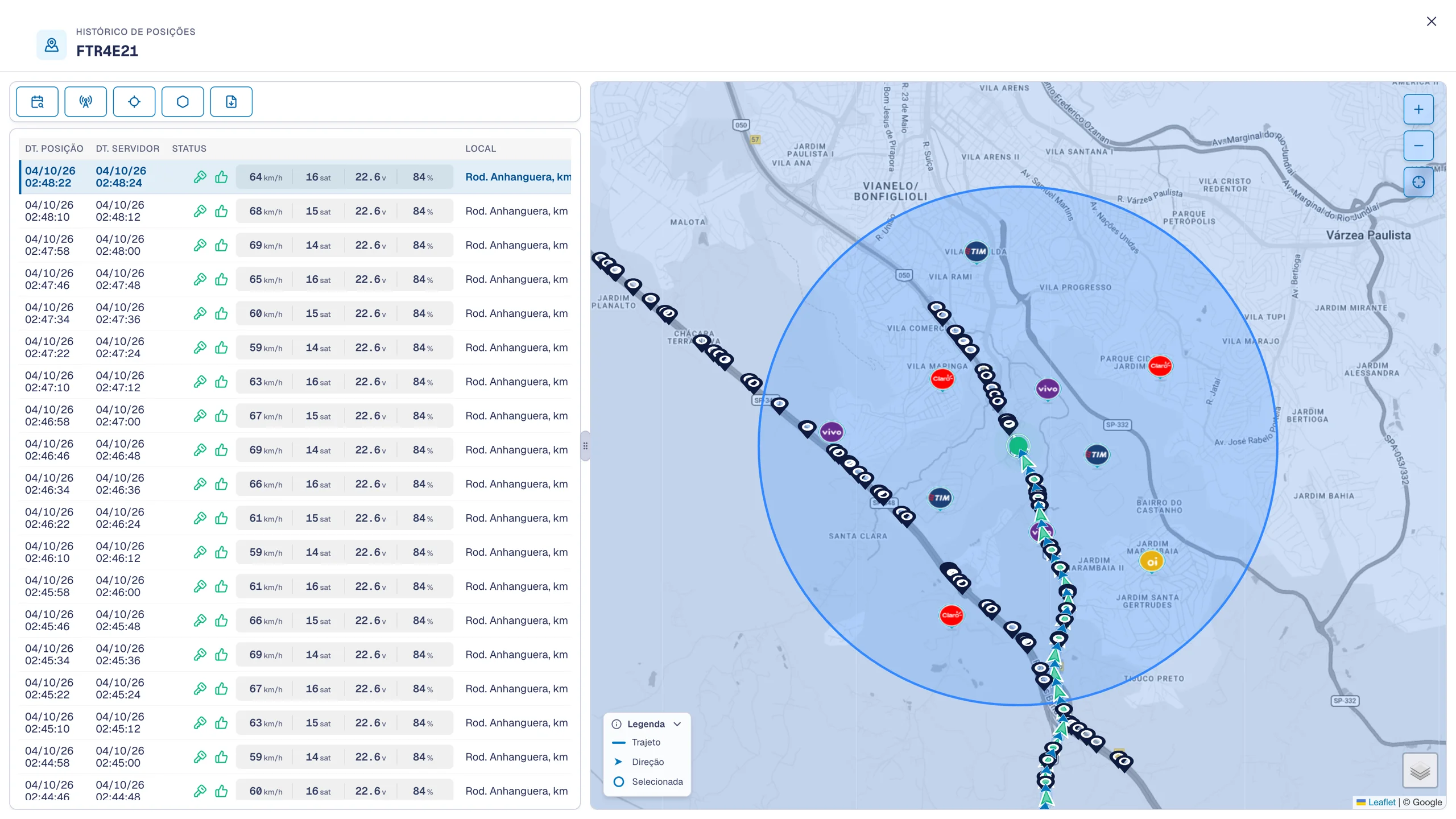Click the 14 sat value in 02:47:22 row
Viewport: 1456px width, 819px height.
point(318,348)
